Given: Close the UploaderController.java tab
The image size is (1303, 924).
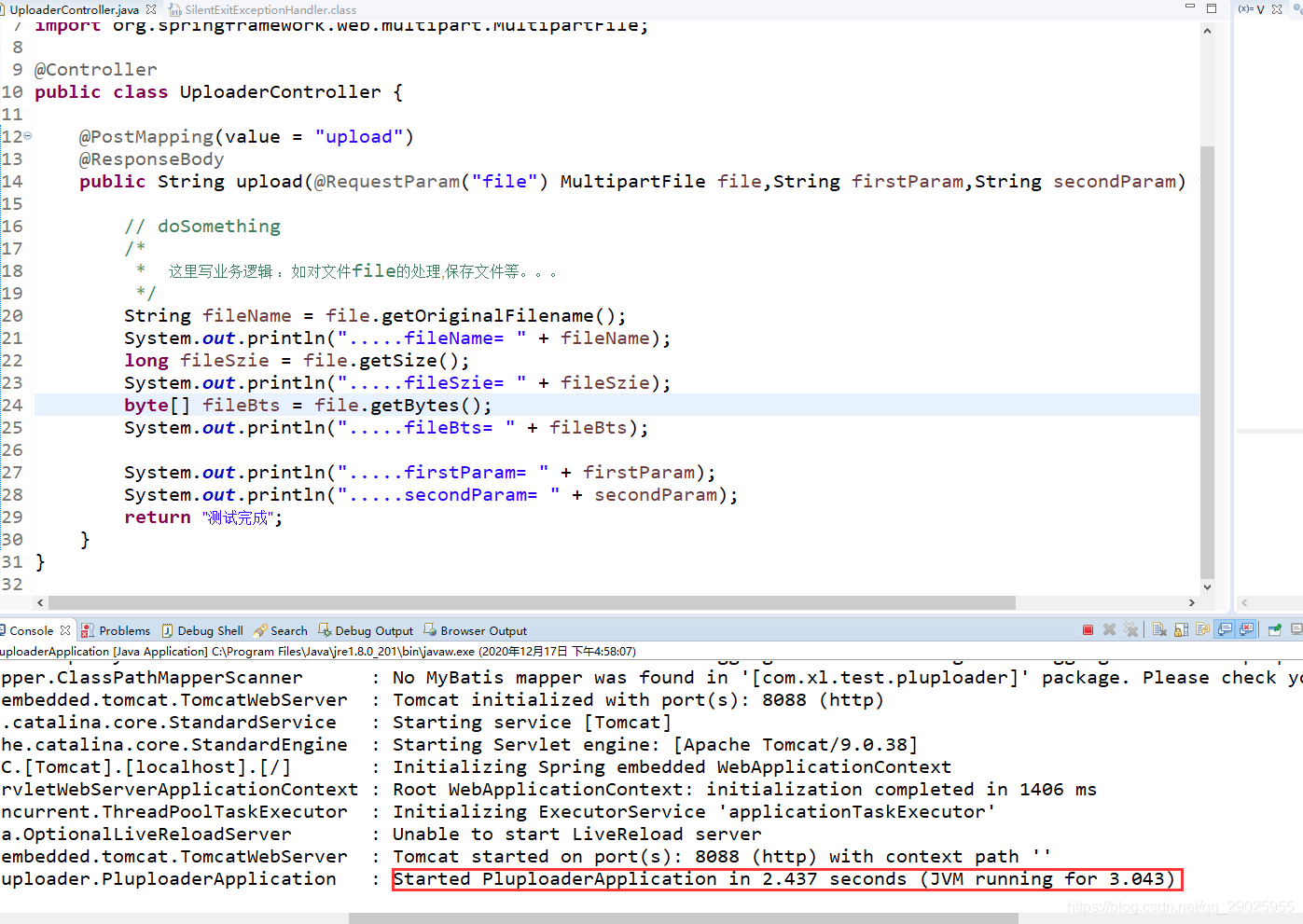Looking at the screenshot, I should pos(151,9).
